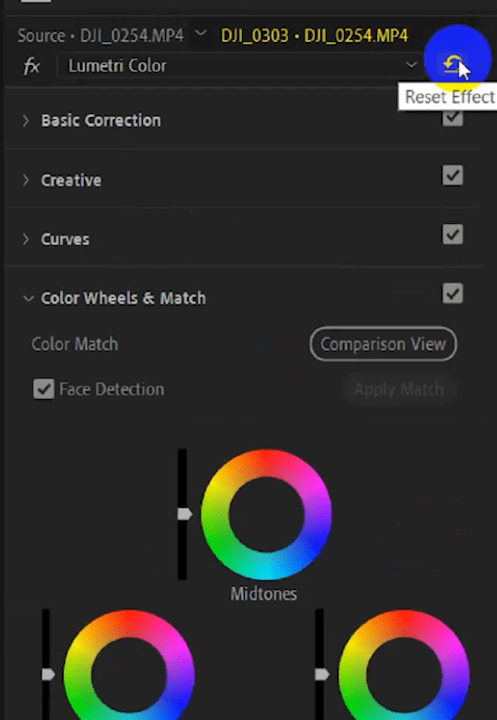Click the Highlights luminance slider handle
Viewport: 497px width, 720px height.
pyautogui.click(x=322, y=674)
